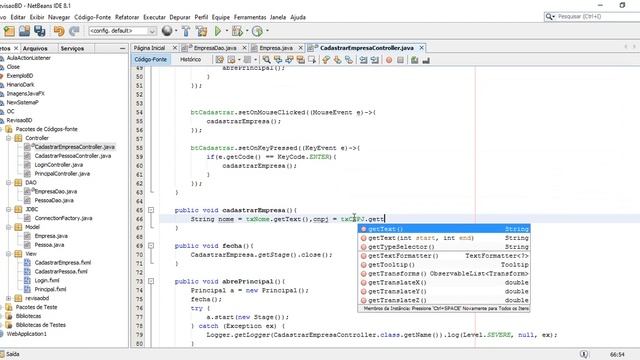Profile the project from toolbar
The height and width of the screenshot is (360, 640).
tap(257, 31)
